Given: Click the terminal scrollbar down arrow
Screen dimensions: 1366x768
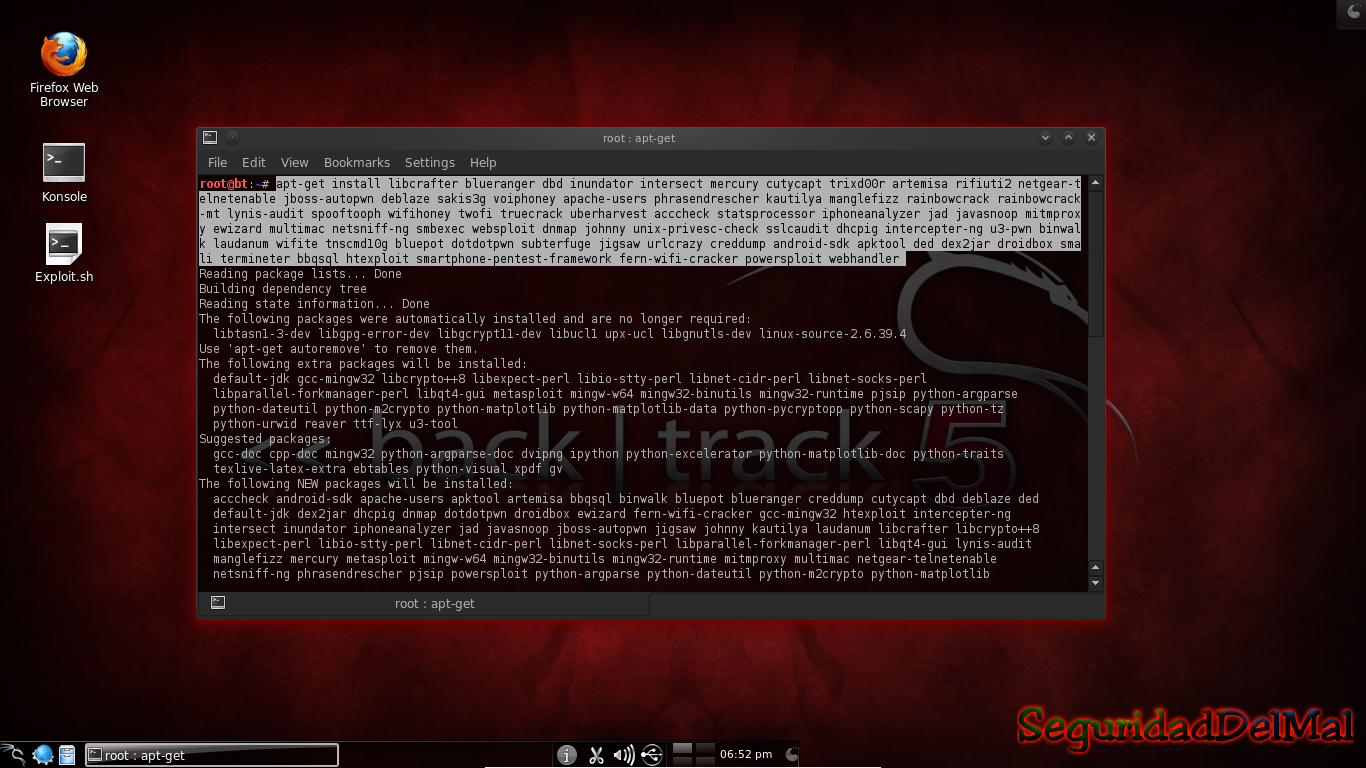Looking at the screenshot, I should click(1094, 582).
